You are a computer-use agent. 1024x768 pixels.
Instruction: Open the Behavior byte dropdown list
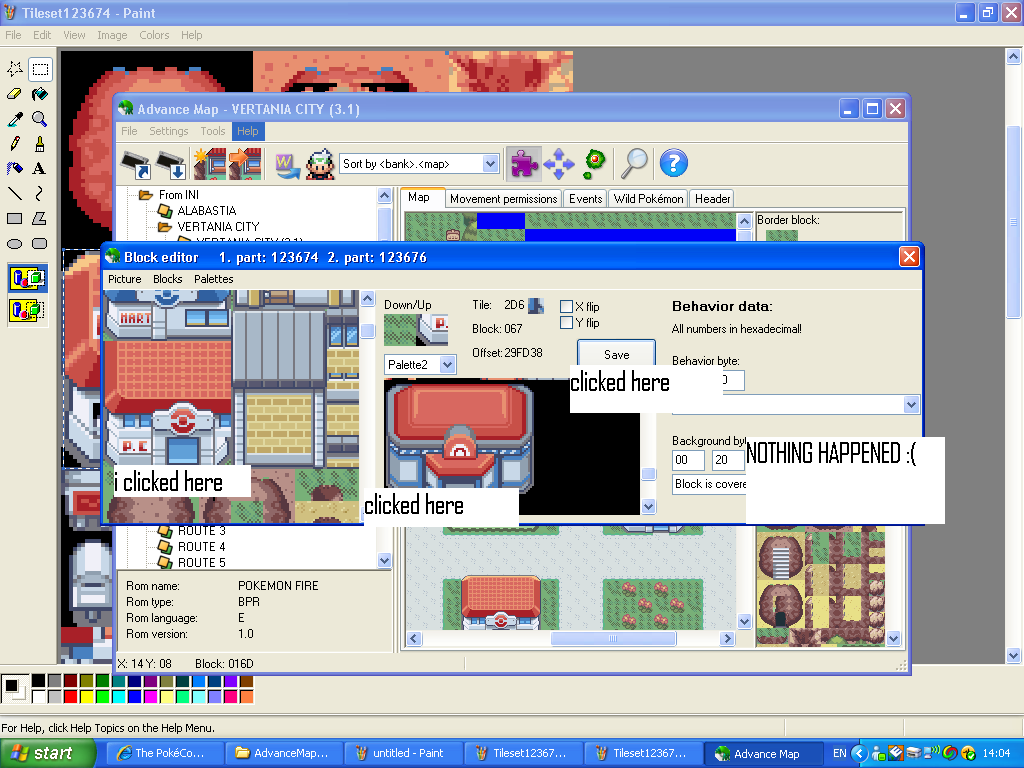point(910,404)
